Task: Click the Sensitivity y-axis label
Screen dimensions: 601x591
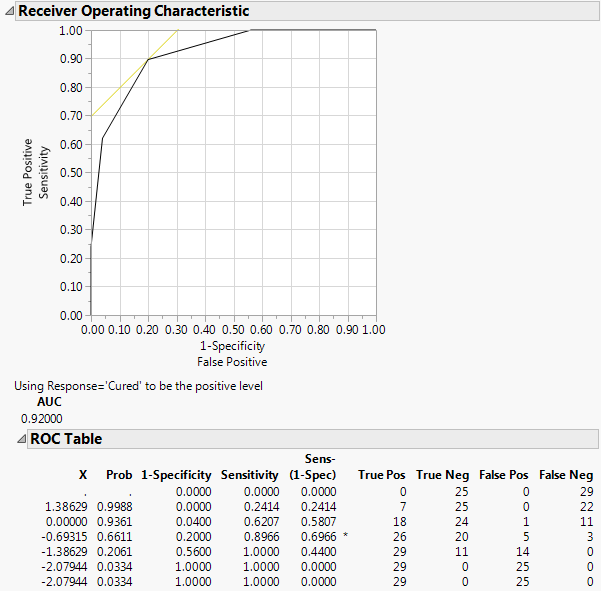Action: click(44, 172)
